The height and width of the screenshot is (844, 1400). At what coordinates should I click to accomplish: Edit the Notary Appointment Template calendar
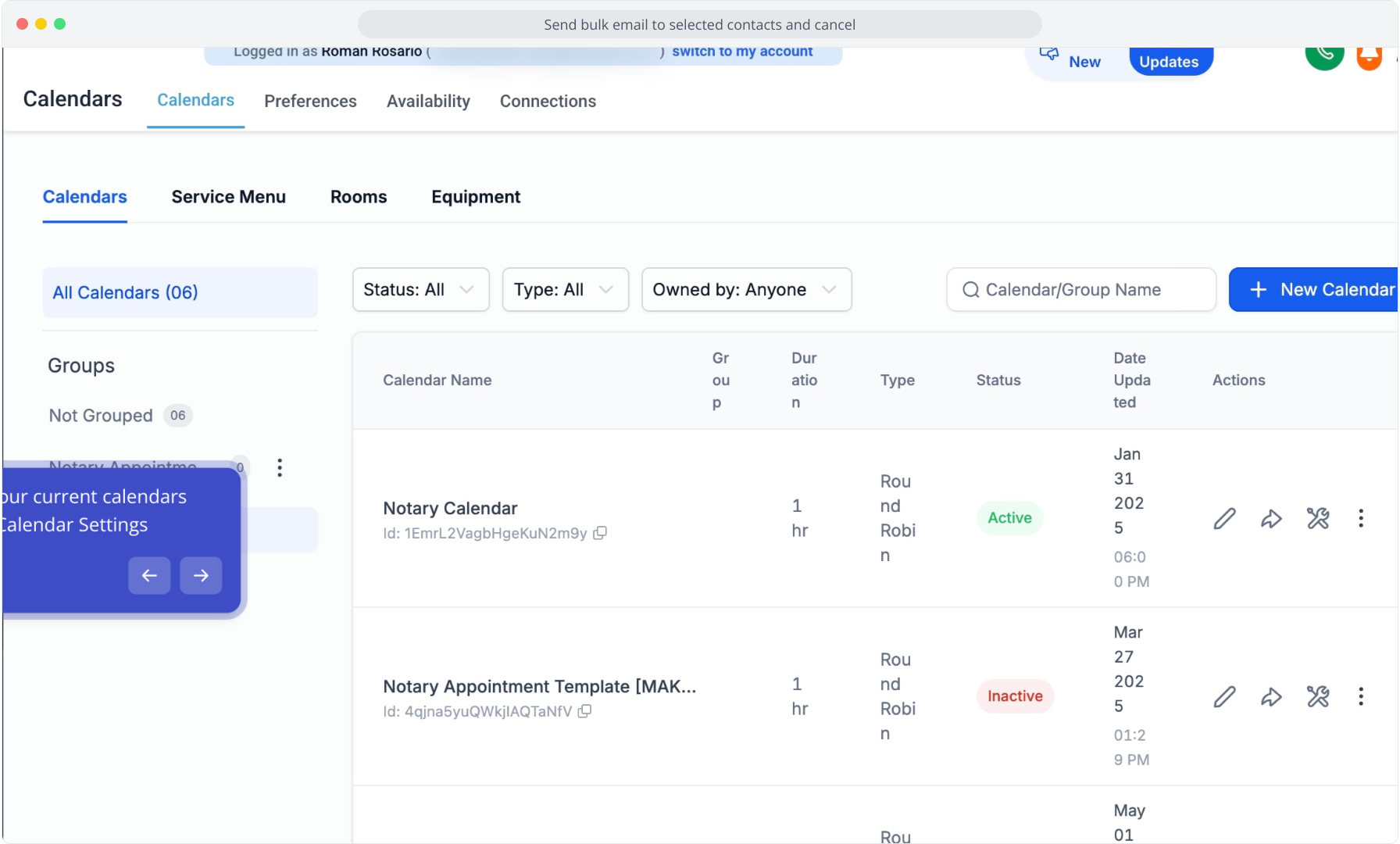tap(1224, 696)
